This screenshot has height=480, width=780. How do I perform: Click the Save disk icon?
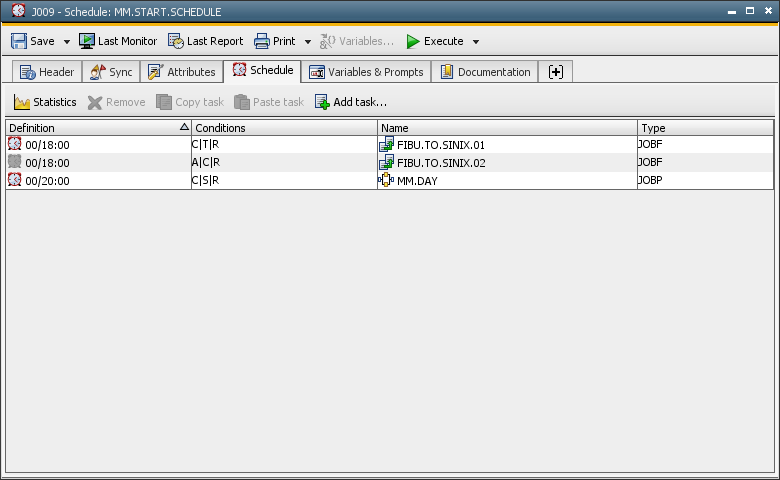pyautogui.click(x=19, y=41)
